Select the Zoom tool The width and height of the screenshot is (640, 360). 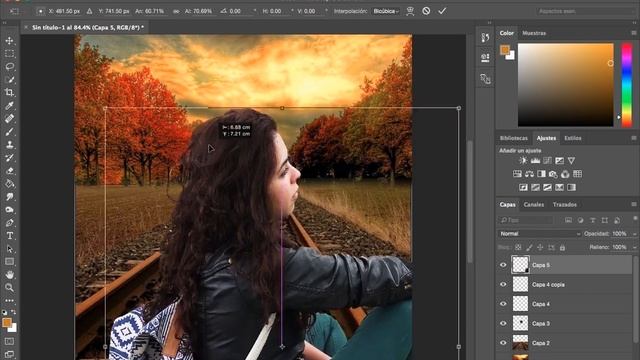[9, 288]
